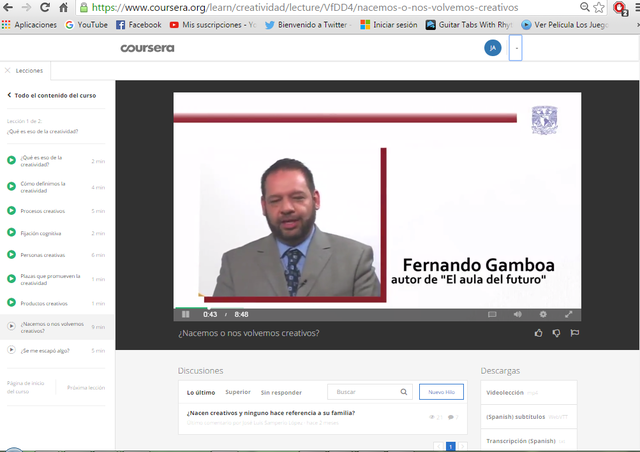Open the YouTube bookmark
The image size is (640, 452).
87,25
